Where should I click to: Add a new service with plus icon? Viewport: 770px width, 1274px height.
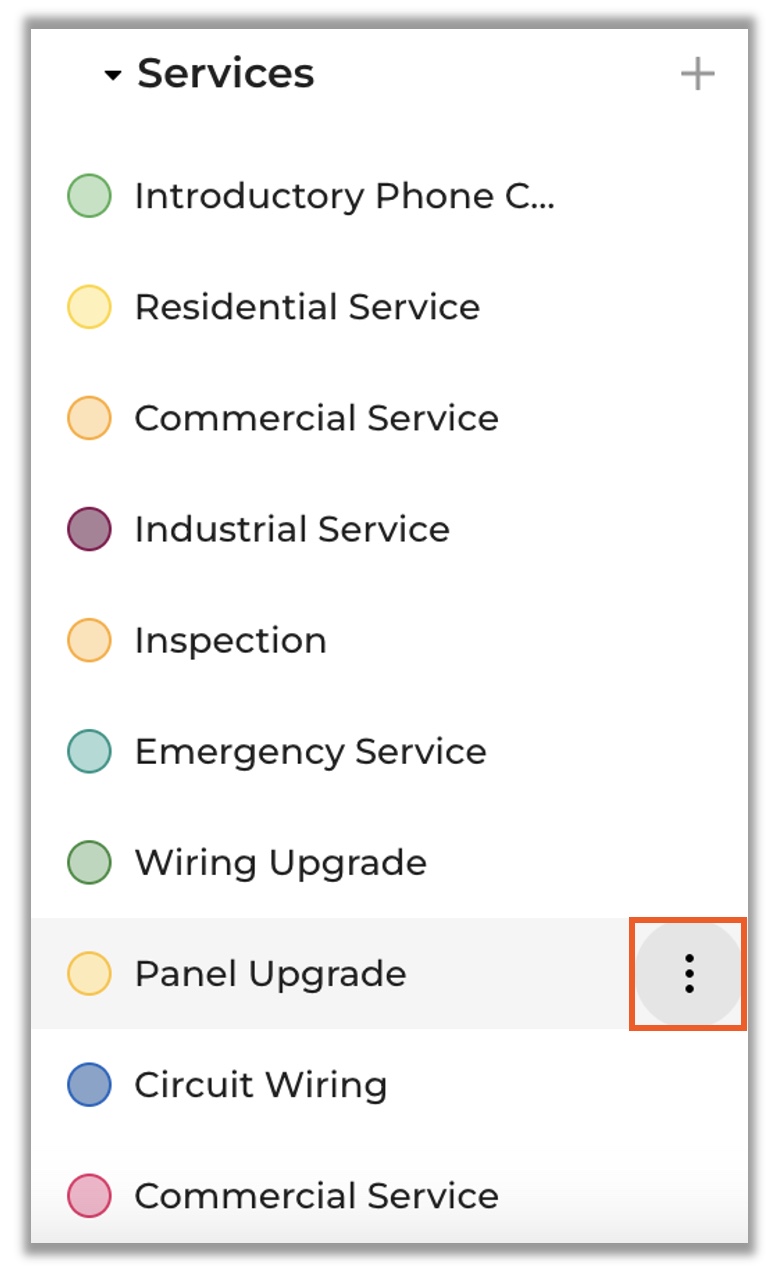697,74
